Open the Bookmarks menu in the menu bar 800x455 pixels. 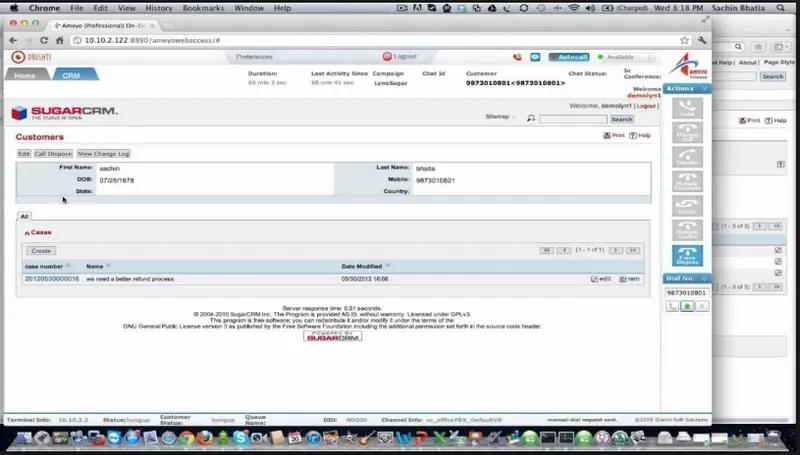[203, 8]
